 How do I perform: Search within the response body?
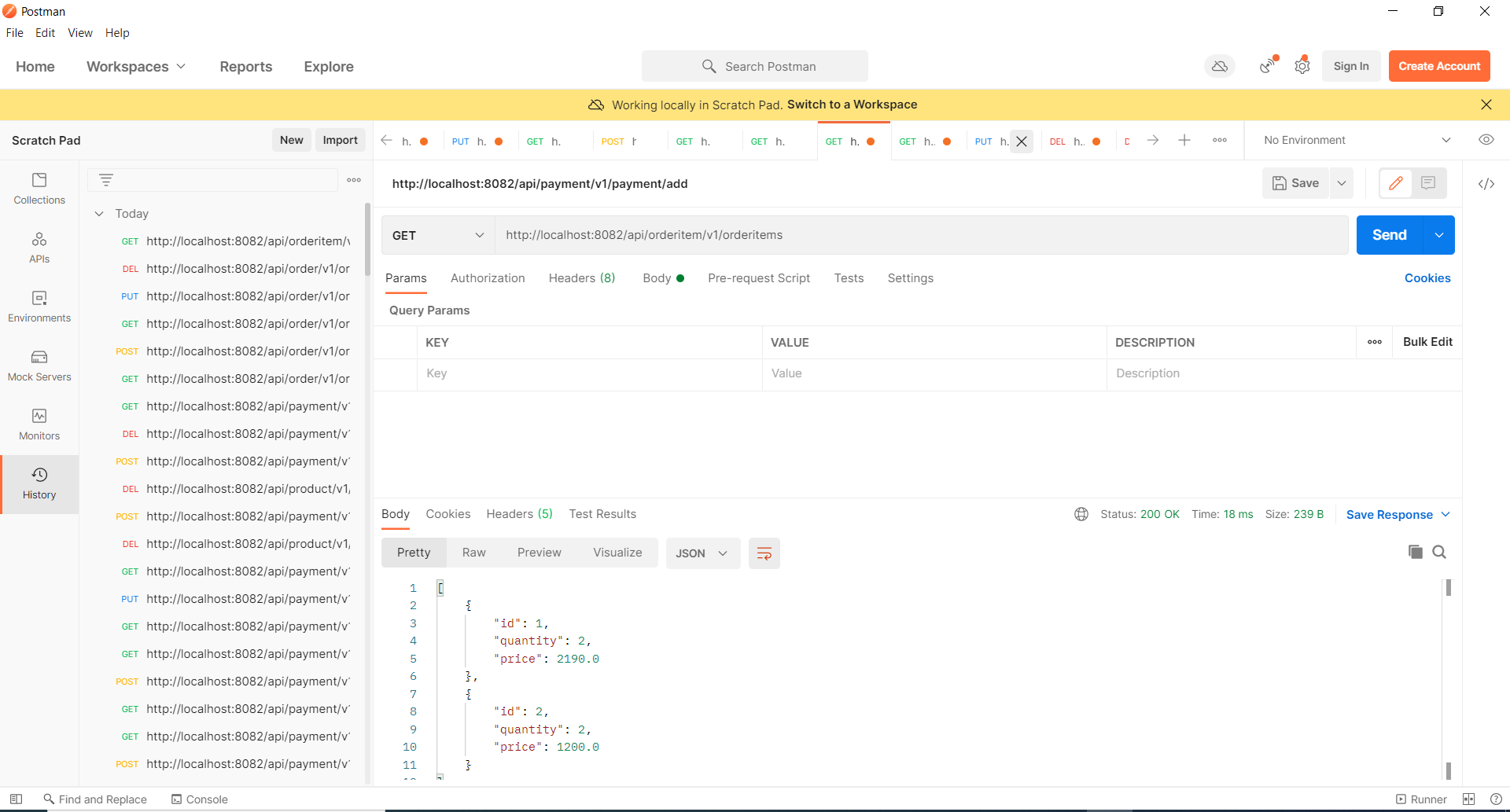point(1439,552)
